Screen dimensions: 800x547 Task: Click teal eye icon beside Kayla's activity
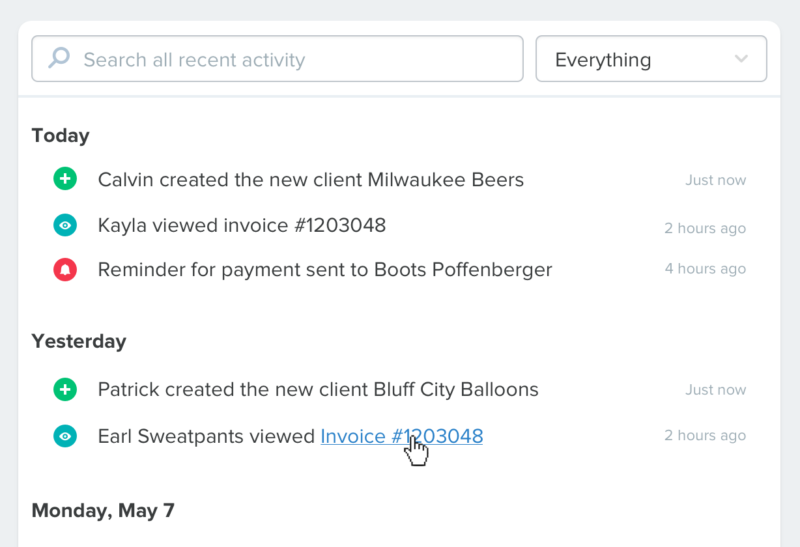65,225
